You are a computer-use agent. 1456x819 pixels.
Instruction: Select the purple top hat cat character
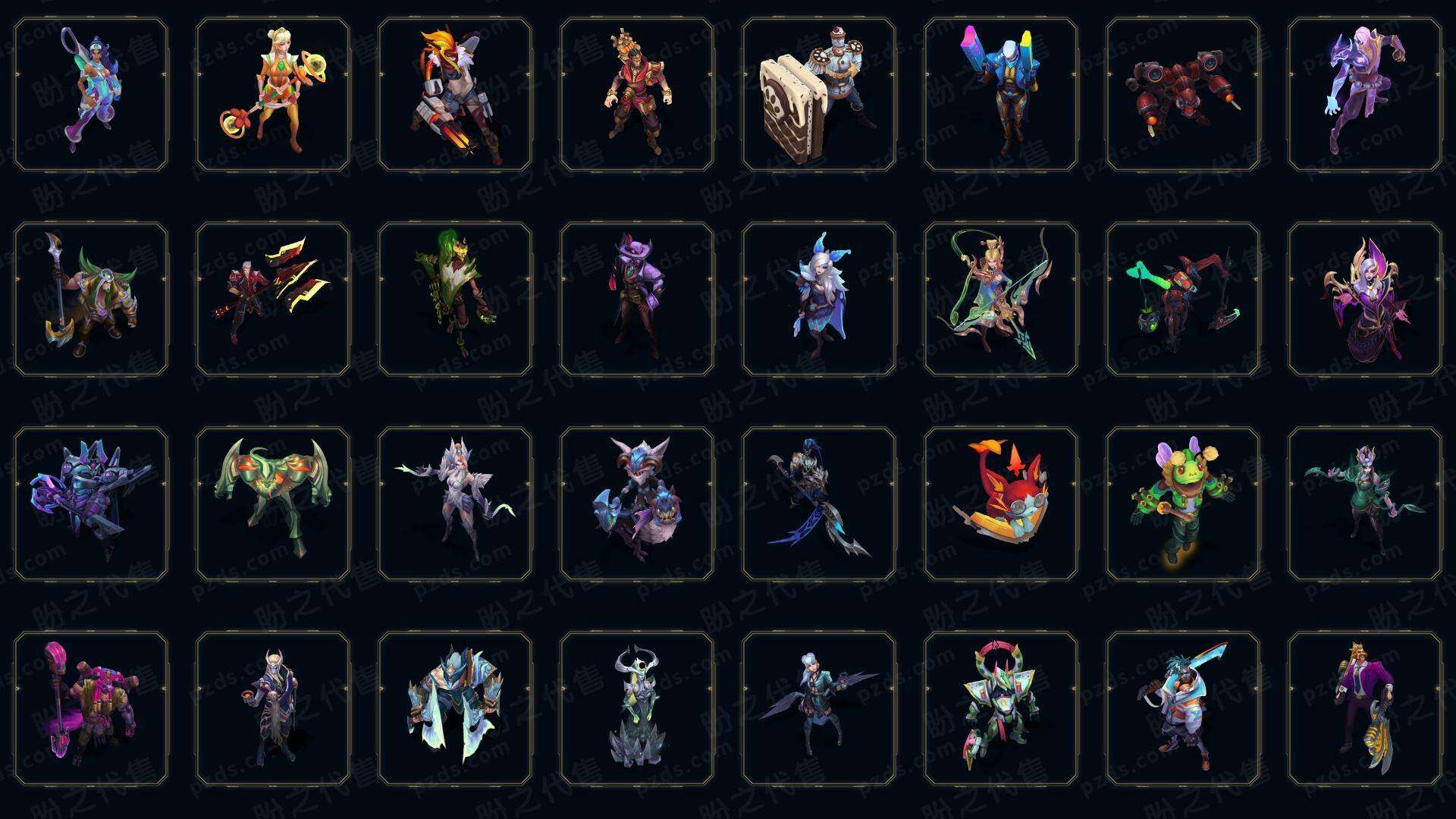(x=637, y=299)
